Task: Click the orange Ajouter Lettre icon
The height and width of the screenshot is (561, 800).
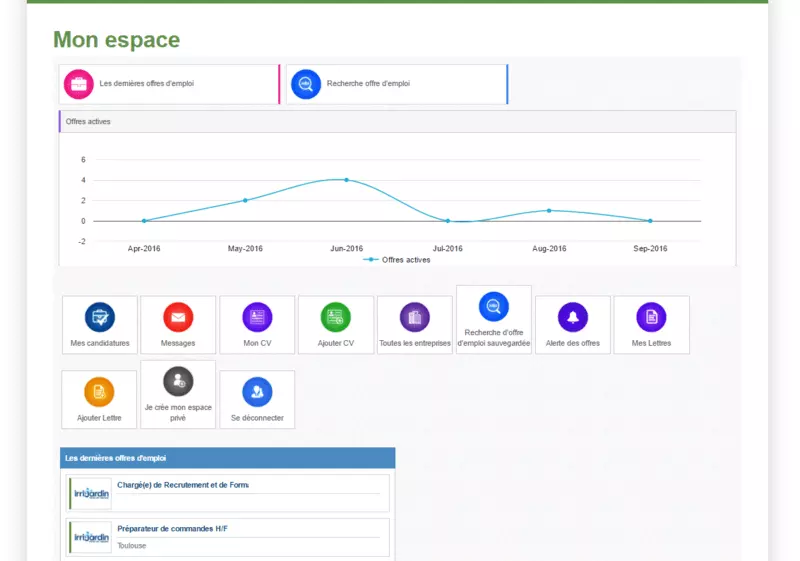Action: tap(99, 392)
